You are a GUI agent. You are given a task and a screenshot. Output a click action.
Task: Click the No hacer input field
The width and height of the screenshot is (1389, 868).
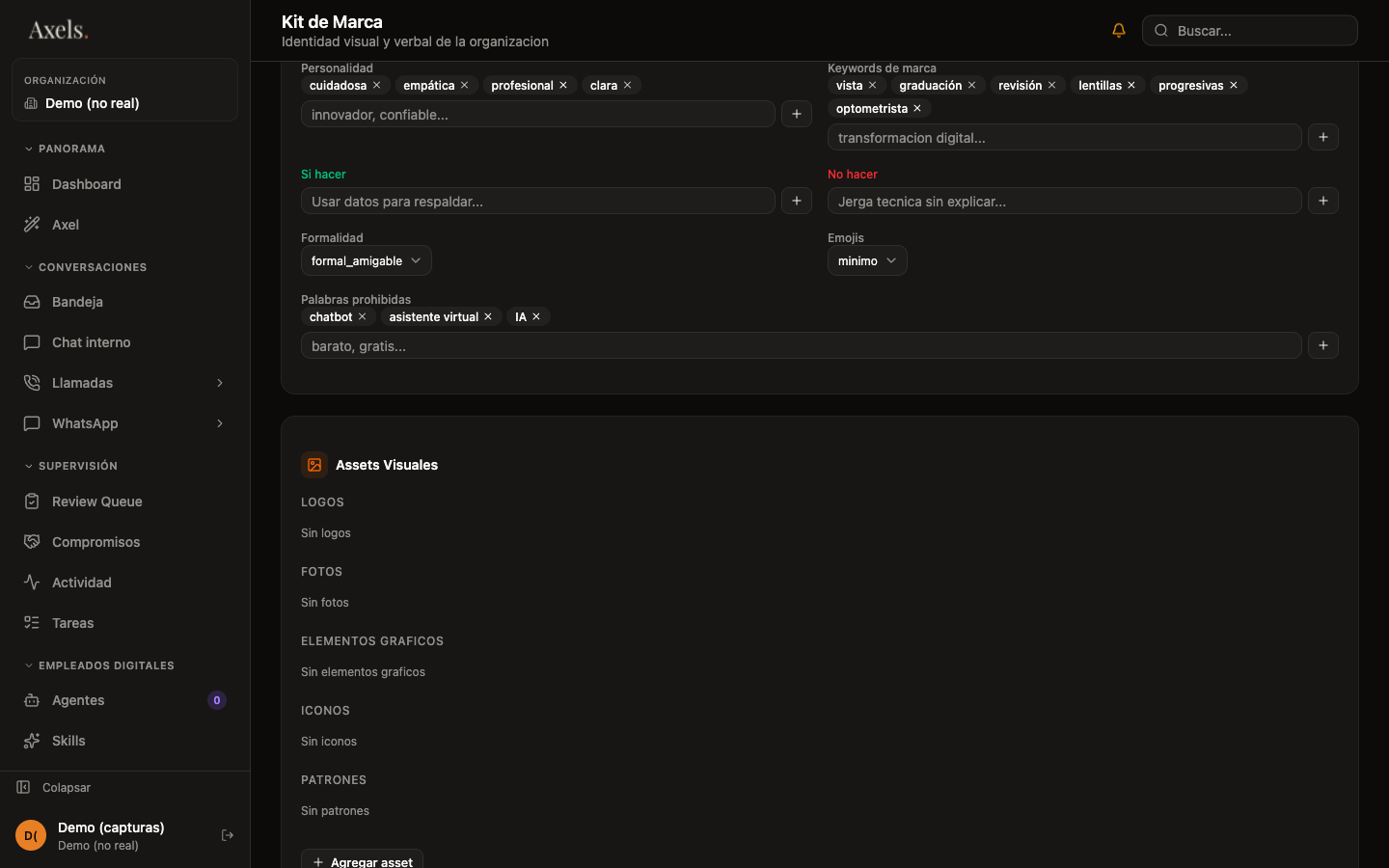(x=1065, y=201)
